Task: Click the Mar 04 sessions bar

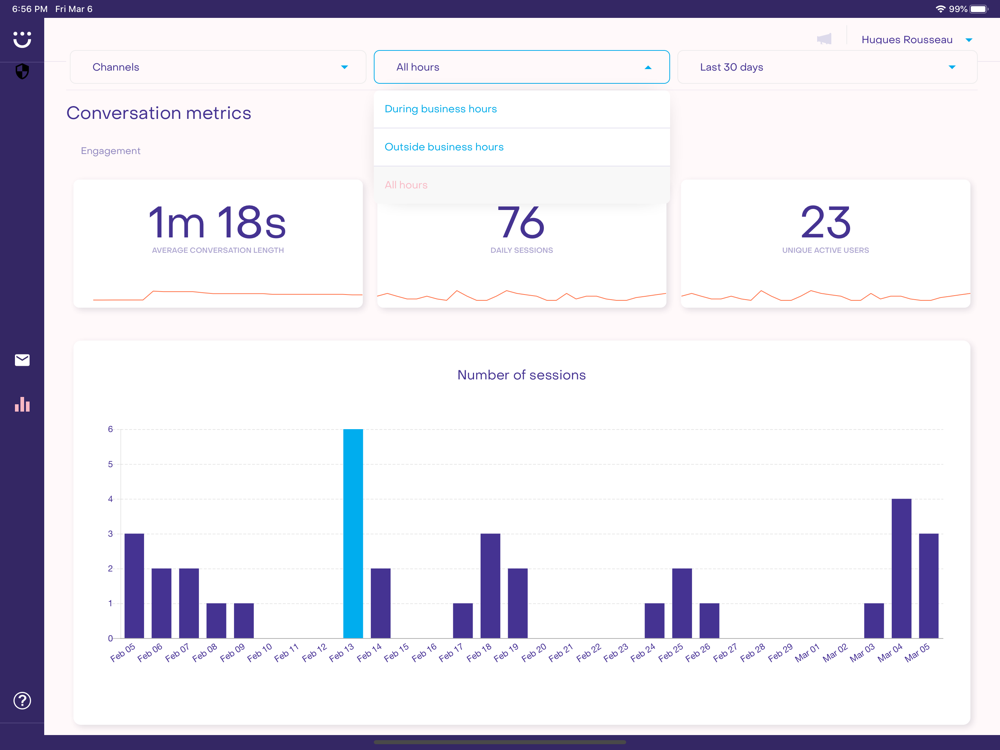Action: click(x=901, y=568)
